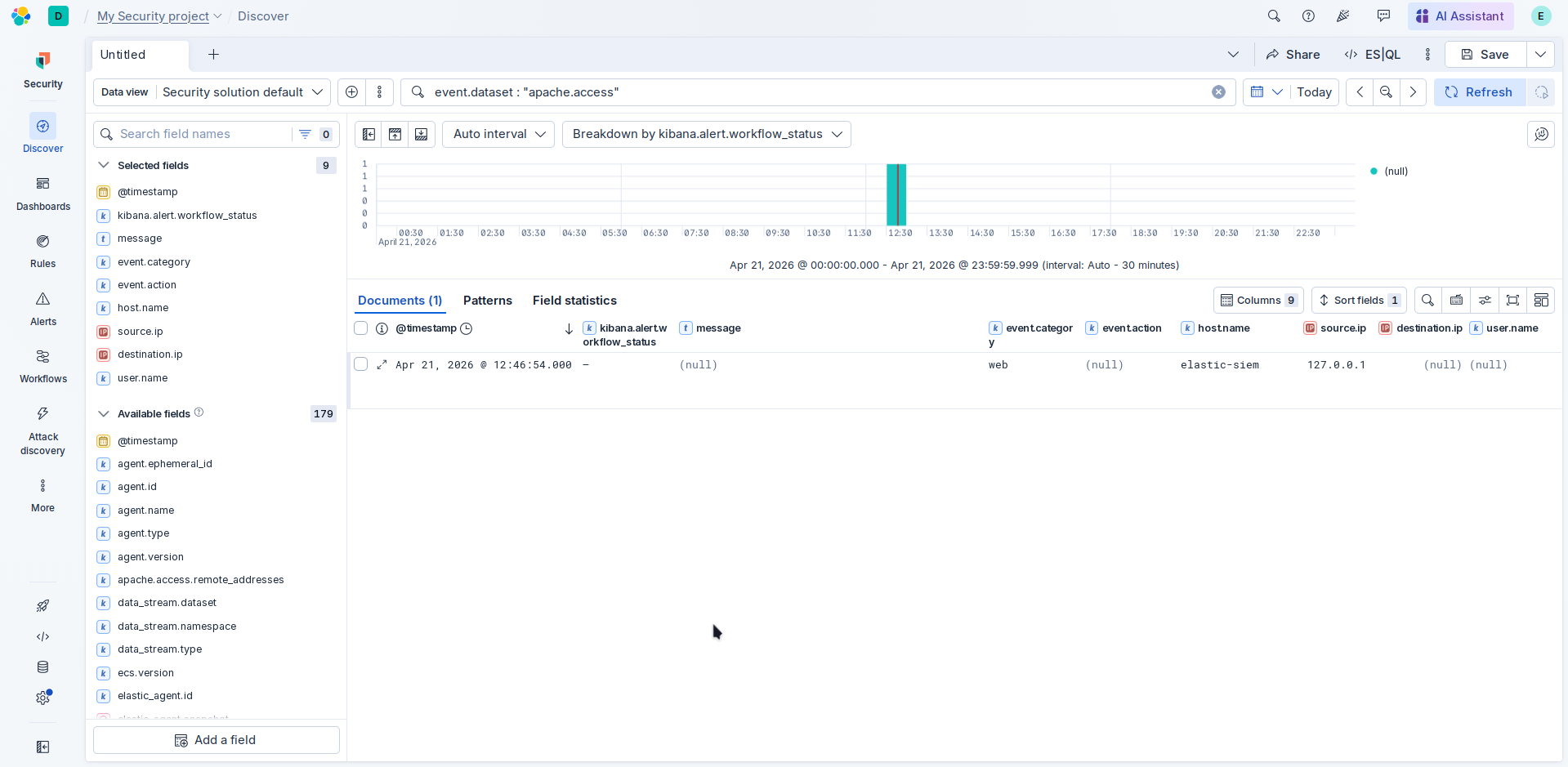Click the teal histogram bar at 12:30
The height and width of the screenshot is (767, 1568).
[x=896, y=194]
